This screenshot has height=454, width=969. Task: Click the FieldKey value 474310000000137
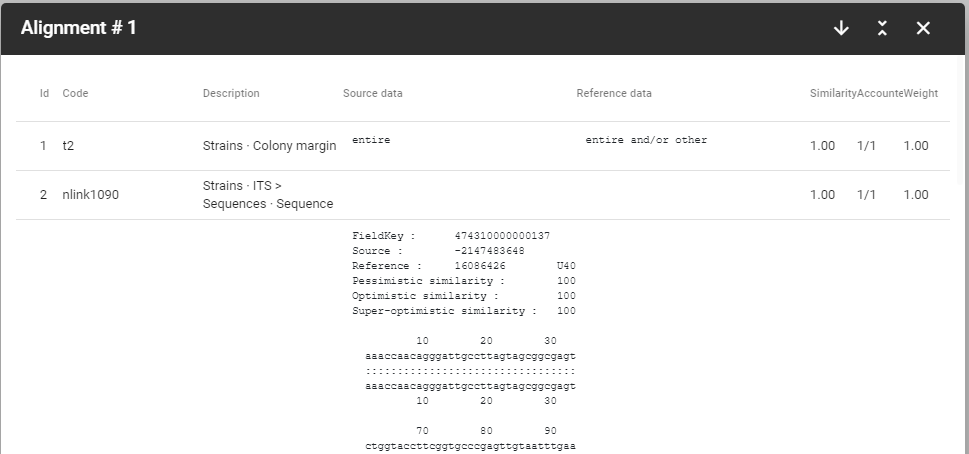pyautogui.click(x=502, y=236)
